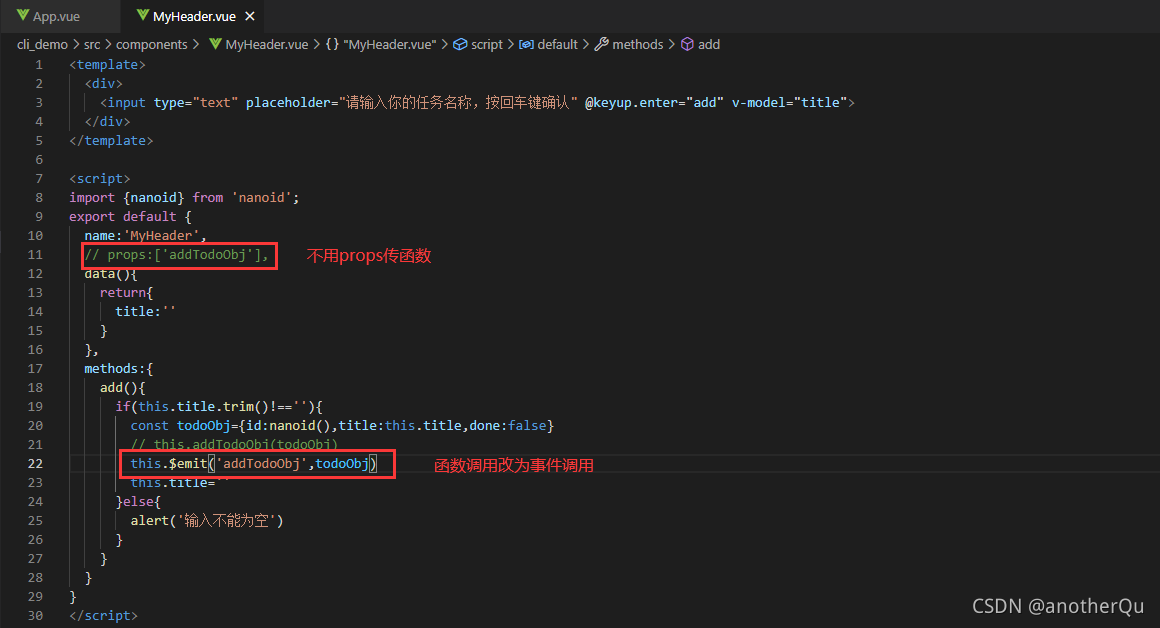Click the script module icon in breadcrumb
The width and height of the screenshot is (1160, 628).
tap(460, 44)
